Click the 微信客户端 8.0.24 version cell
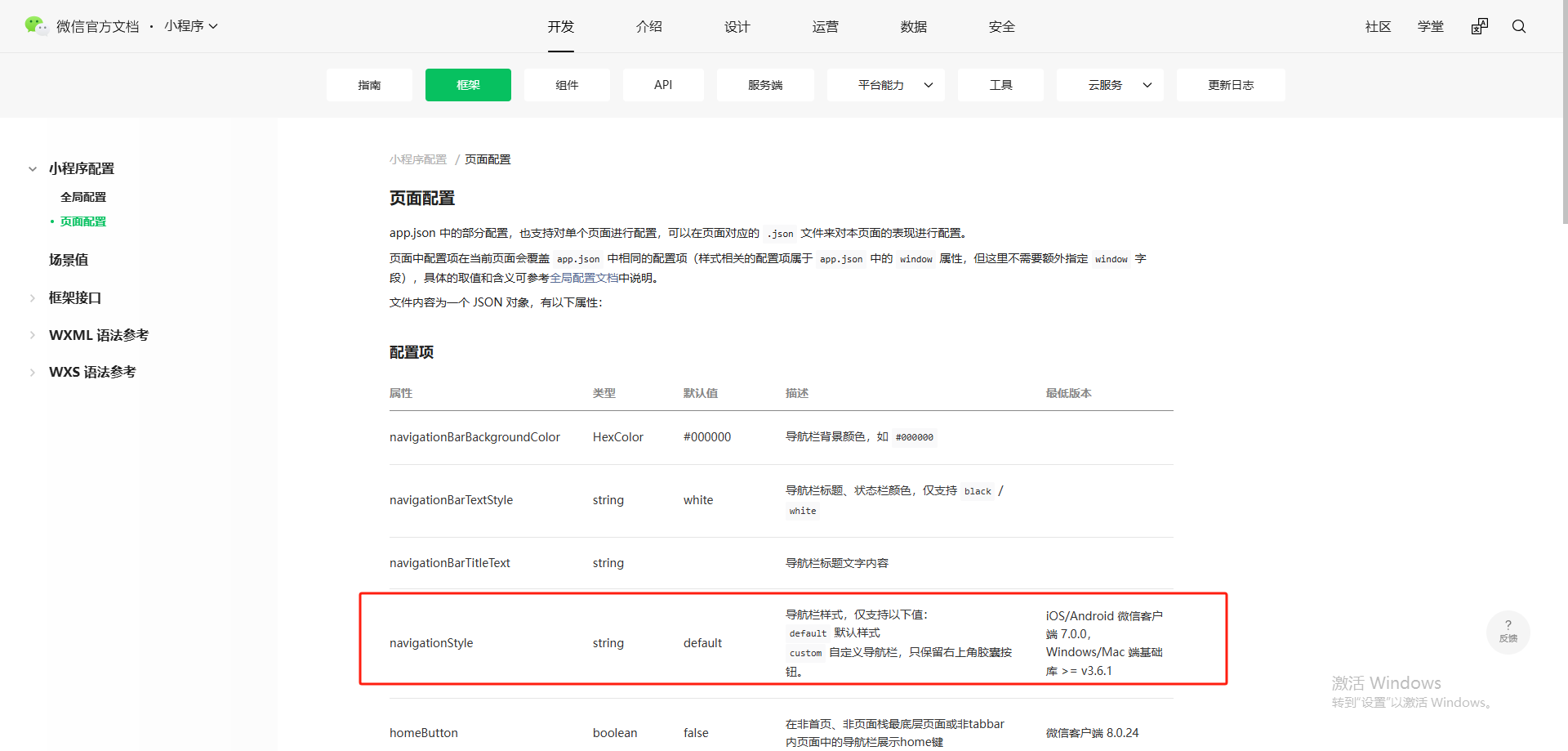The height and width of the screenshot is (751, 1568). click(1092, 733)
